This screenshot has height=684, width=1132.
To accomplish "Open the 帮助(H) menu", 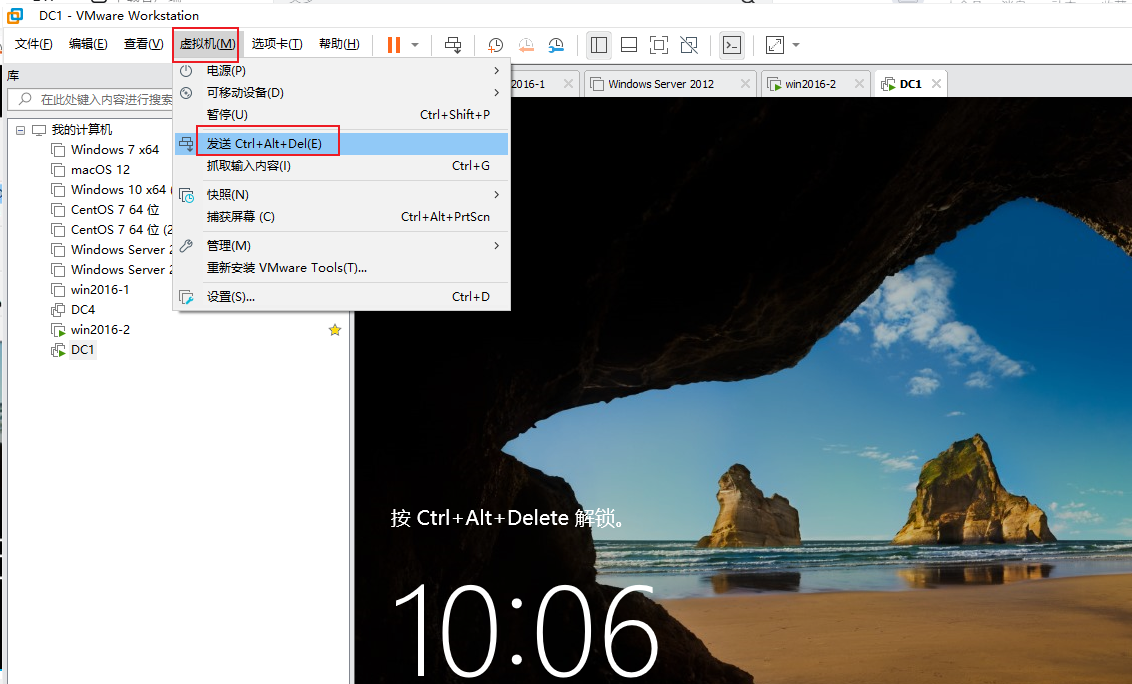I will [339, 44].
